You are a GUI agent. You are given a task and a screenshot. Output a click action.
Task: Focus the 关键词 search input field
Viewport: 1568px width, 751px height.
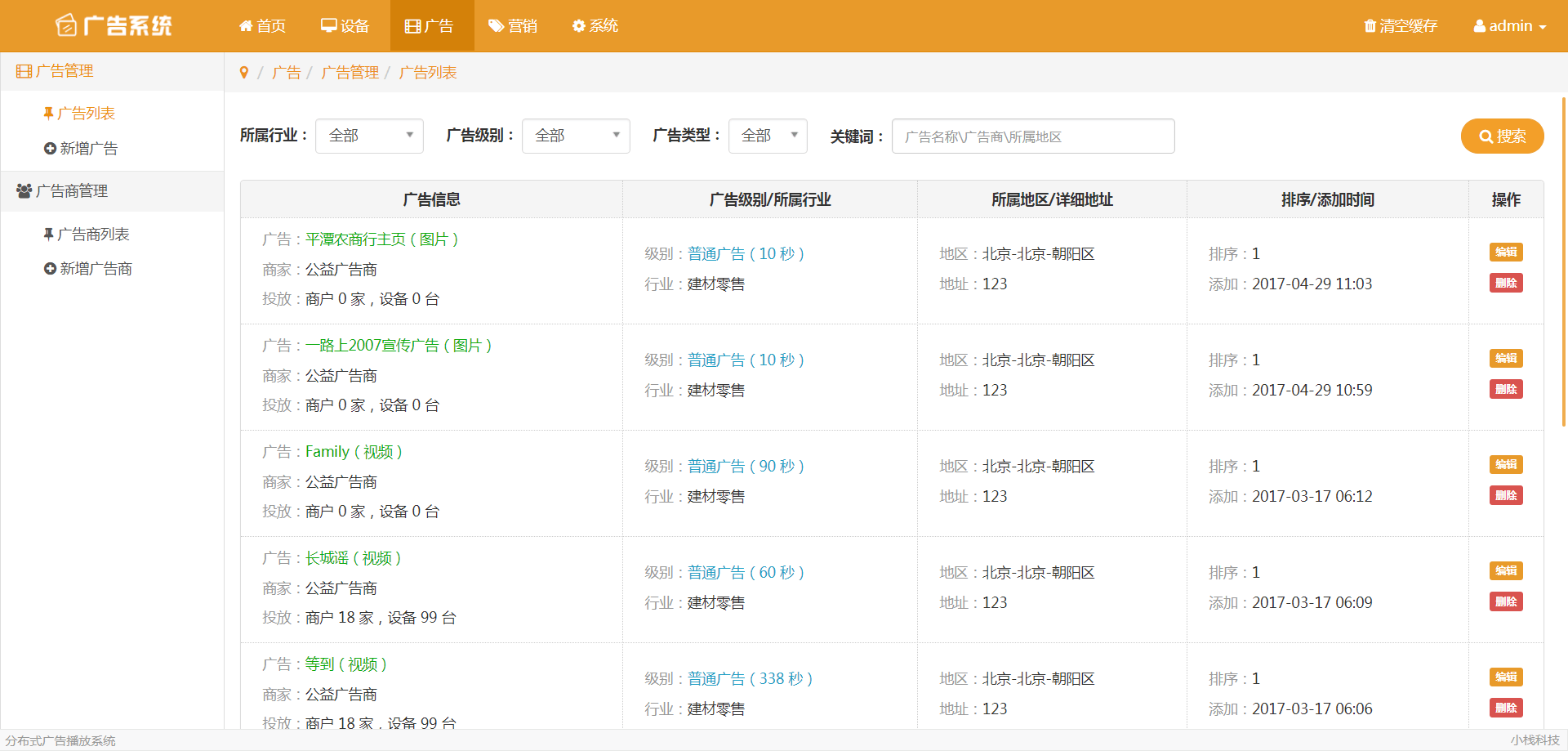[x=1033, y=136]
